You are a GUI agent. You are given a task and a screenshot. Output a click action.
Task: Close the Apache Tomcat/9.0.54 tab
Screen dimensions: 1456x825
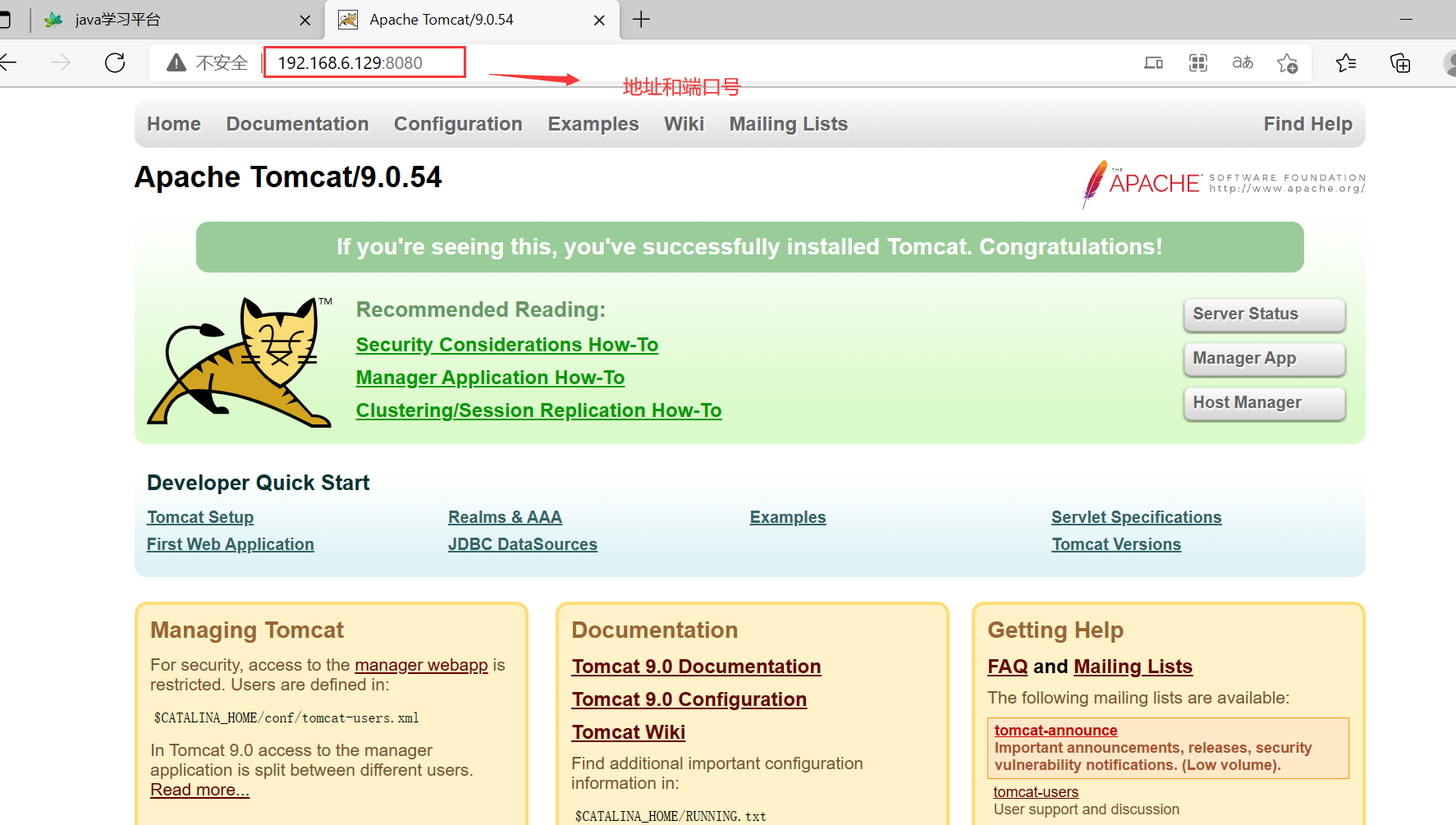point(599,20)
